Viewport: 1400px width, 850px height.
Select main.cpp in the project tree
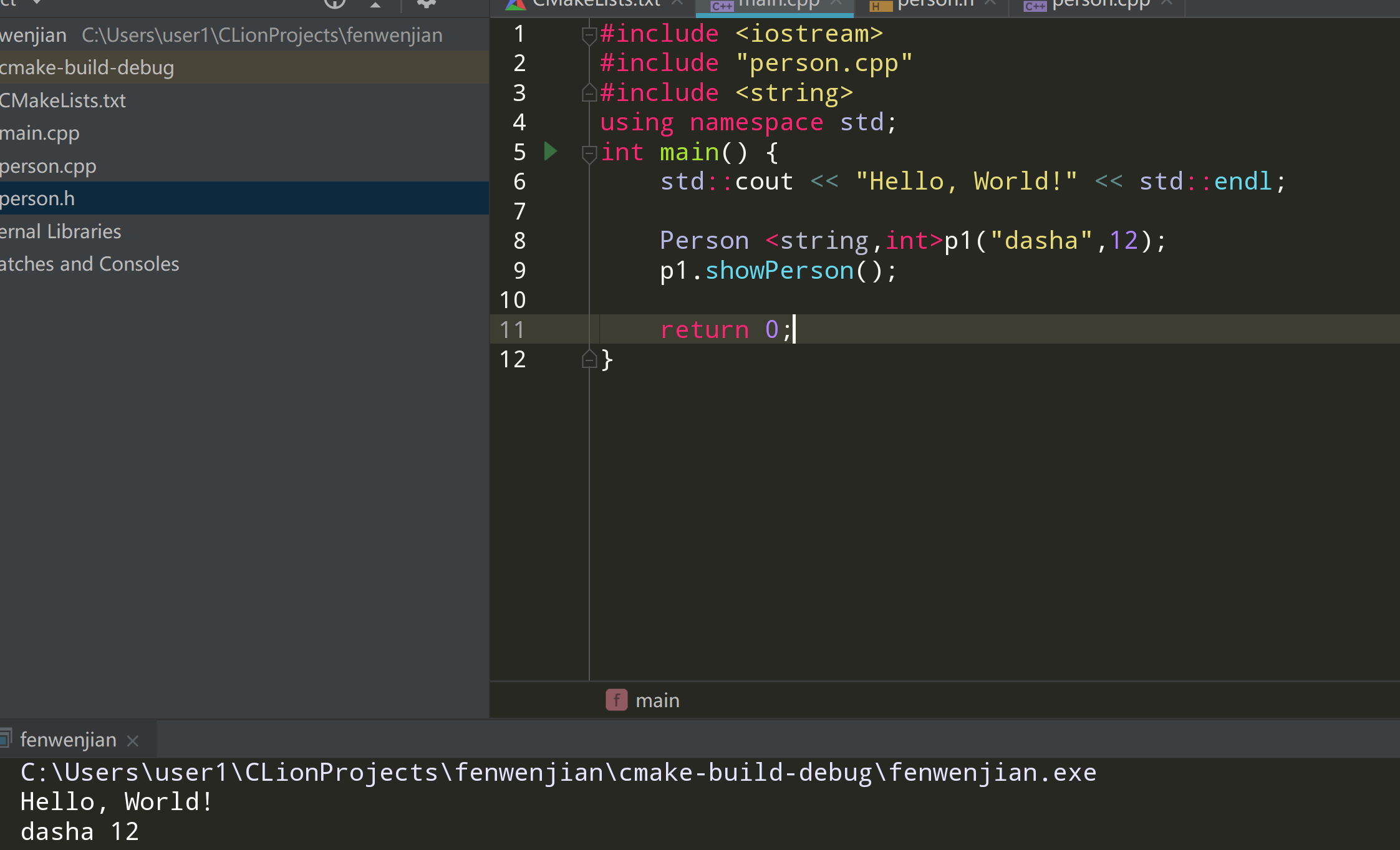tap(40, 133)
